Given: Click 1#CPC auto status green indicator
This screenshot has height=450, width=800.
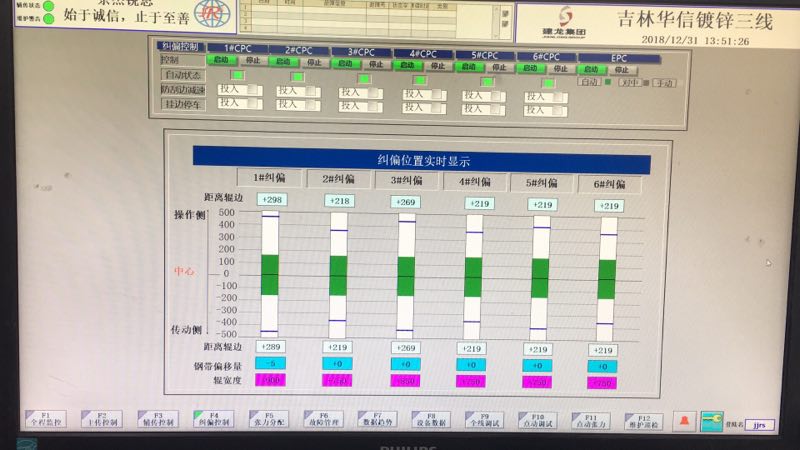Looking at the screenshot, I should pos(237,75).
